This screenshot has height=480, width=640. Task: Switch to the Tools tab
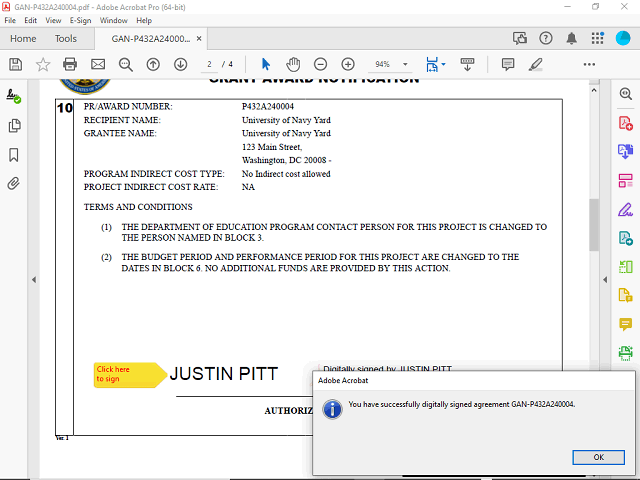click(x=65, y=39)
